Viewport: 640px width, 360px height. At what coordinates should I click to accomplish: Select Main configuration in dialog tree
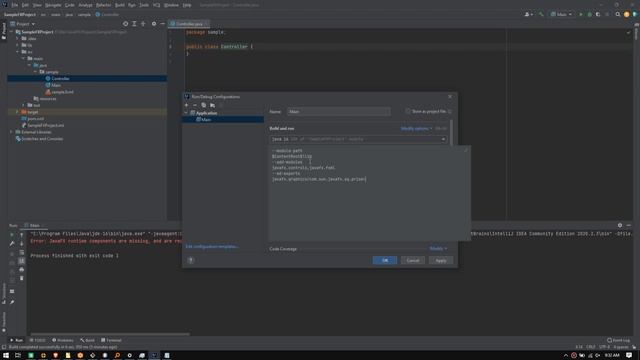tap(223, 120)
